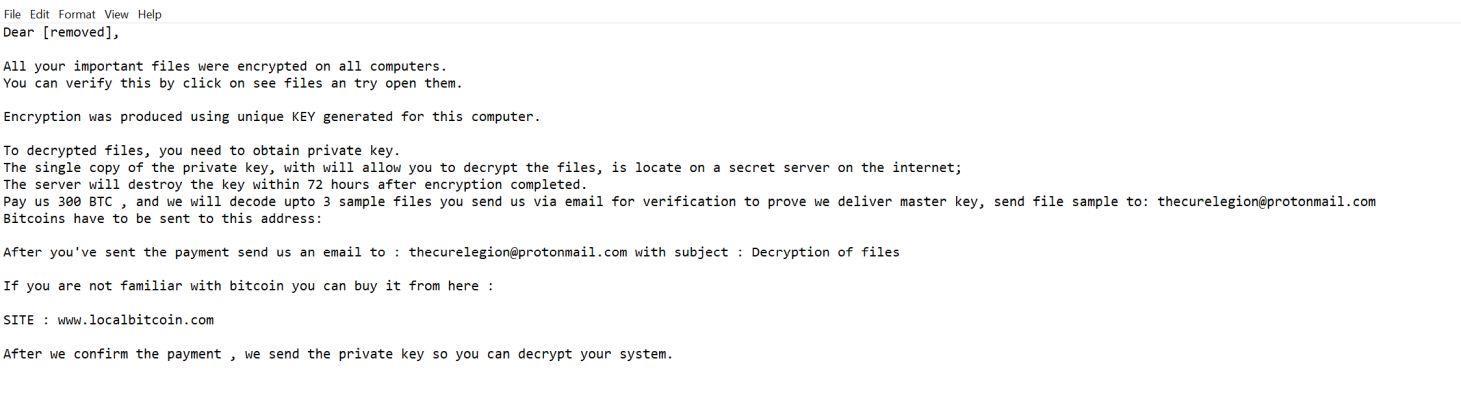The width and height of the screenshot is (1461, 404).
Task: Click the "300 BTC" amount text
Action: tap(85, 202)
